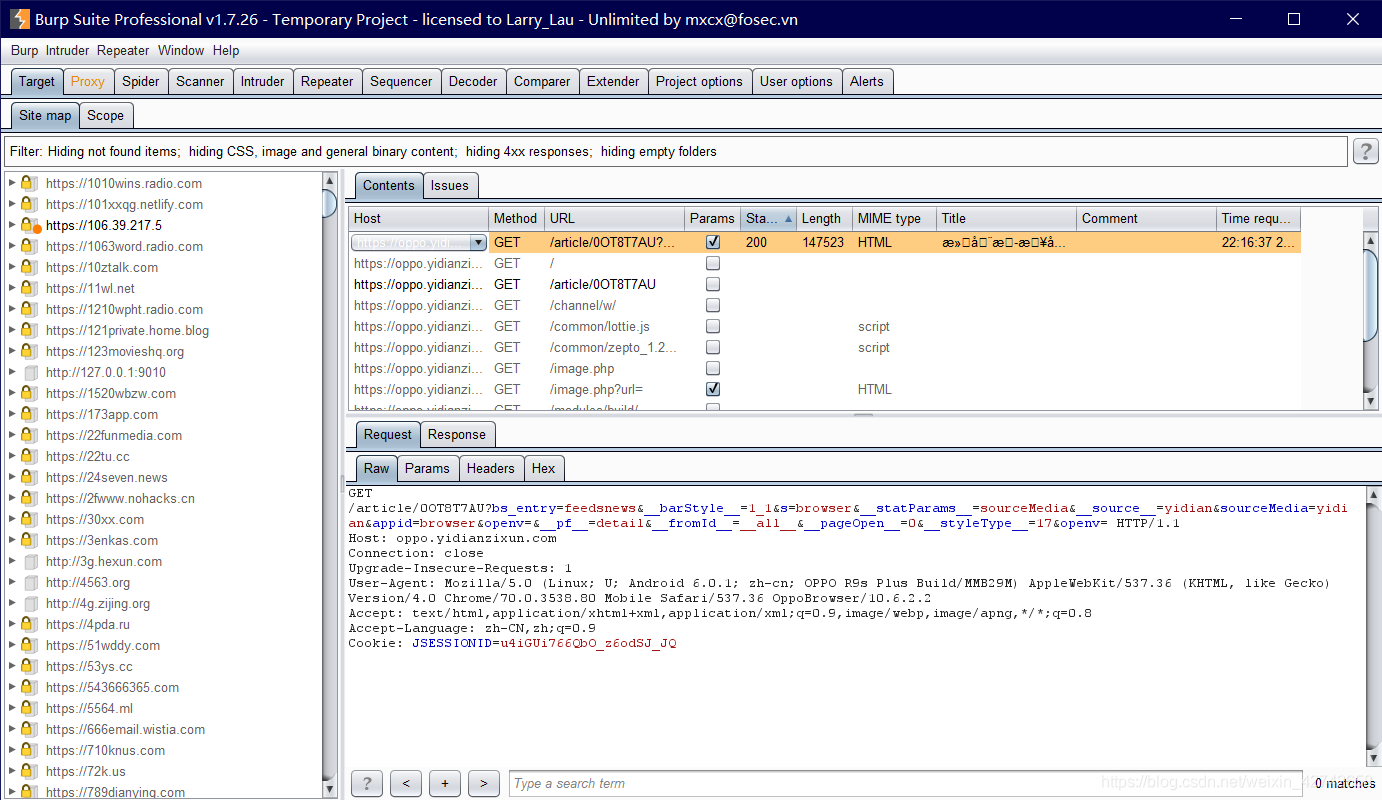Click the Burp Suite logo icon in the title bar

point(19,19)
